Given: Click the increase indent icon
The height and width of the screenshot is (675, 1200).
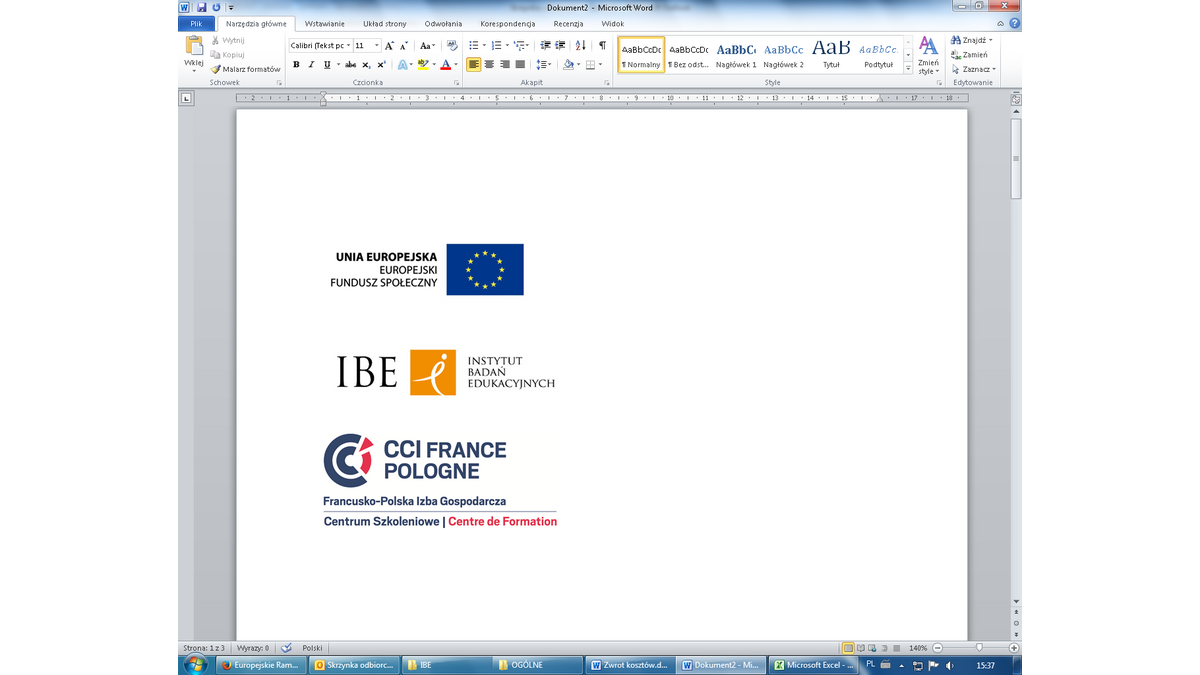Looking at the screenshot, I should 560,46.
